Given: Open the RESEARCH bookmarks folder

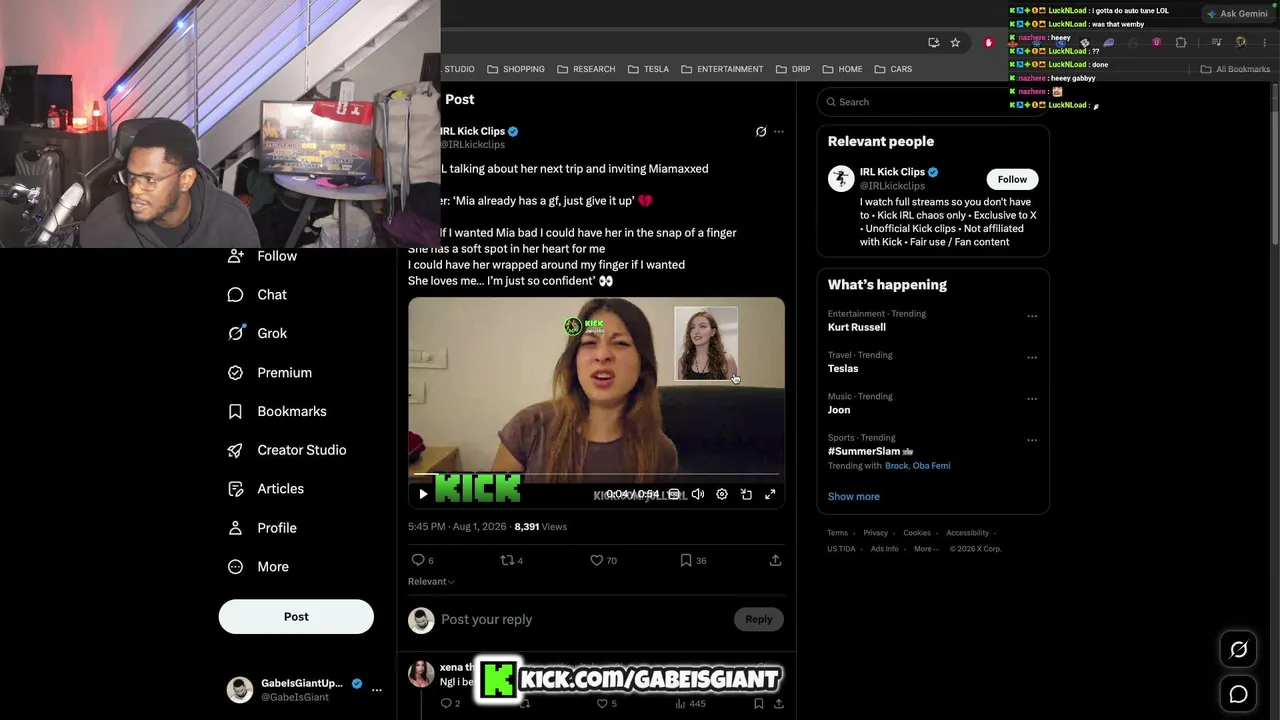Looking at the screenshot, I should [586, 69].
